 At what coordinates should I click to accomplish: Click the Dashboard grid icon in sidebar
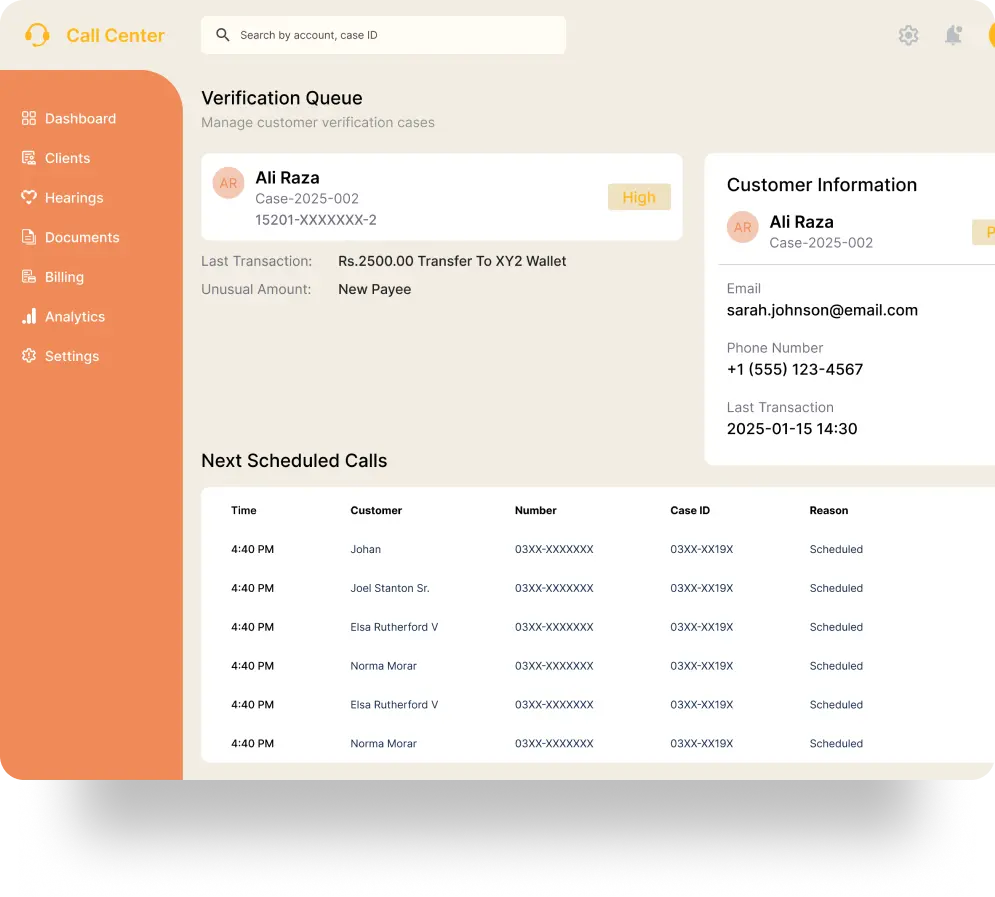29,119
